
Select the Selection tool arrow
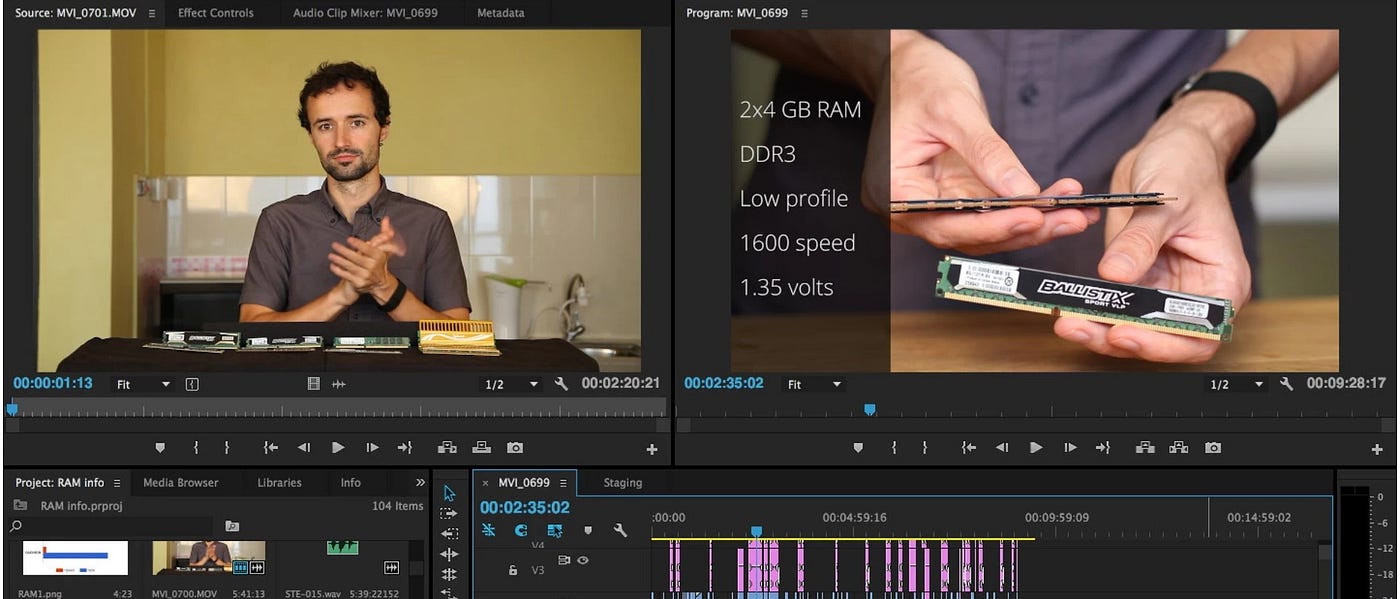pos(449,493)
